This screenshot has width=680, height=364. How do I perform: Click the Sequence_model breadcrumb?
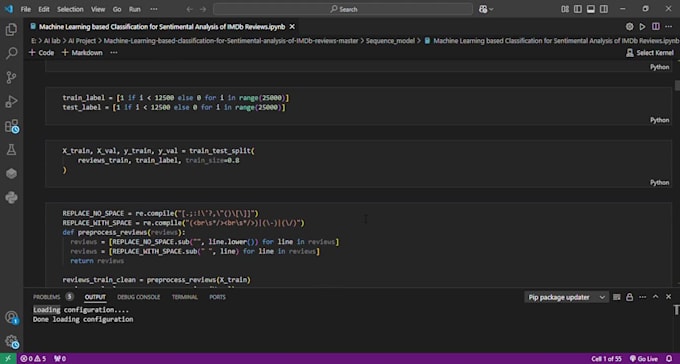[x=390, y=41]
